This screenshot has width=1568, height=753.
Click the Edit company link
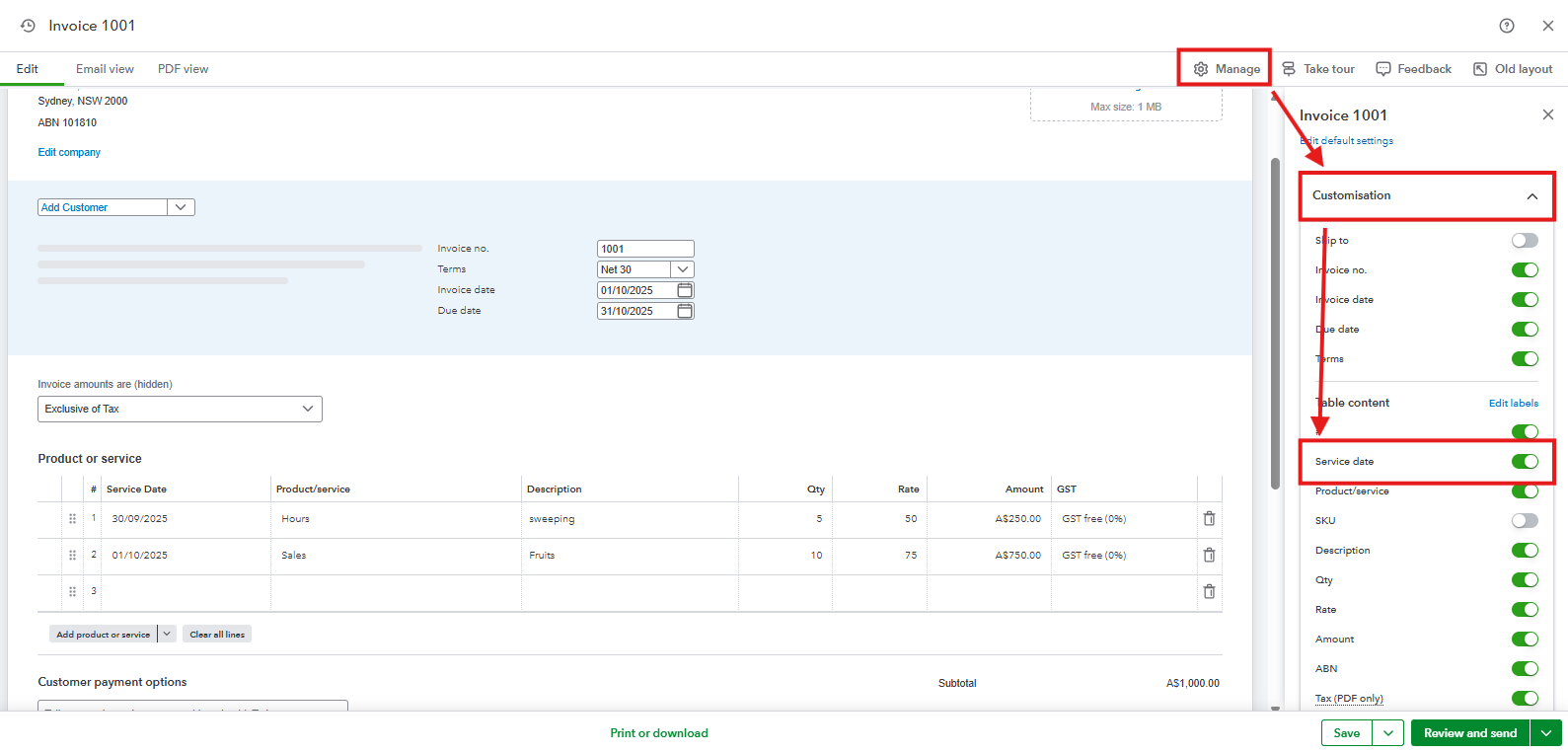69,153
